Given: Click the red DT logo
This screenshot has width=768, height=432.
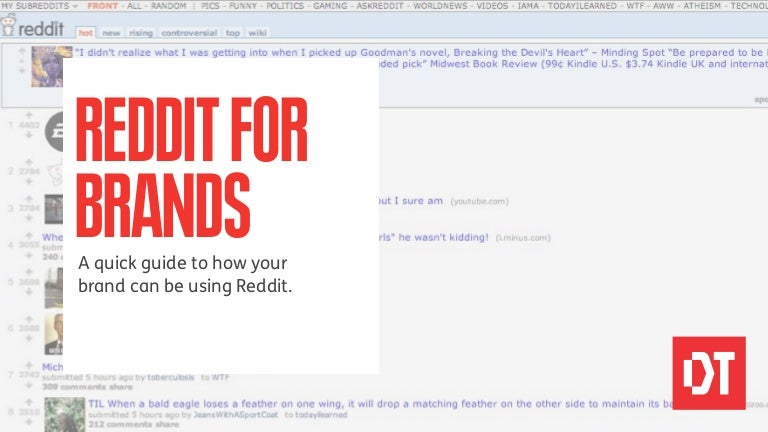Looking at the screenshot, I should [x=708, y=372].
